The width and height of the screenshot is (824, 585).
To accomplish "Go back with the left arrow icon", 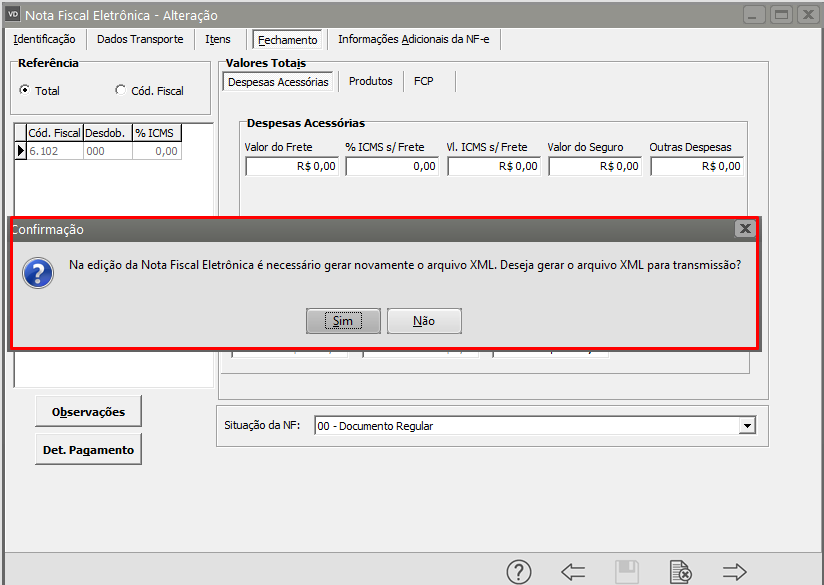I will tap(573, 572).
